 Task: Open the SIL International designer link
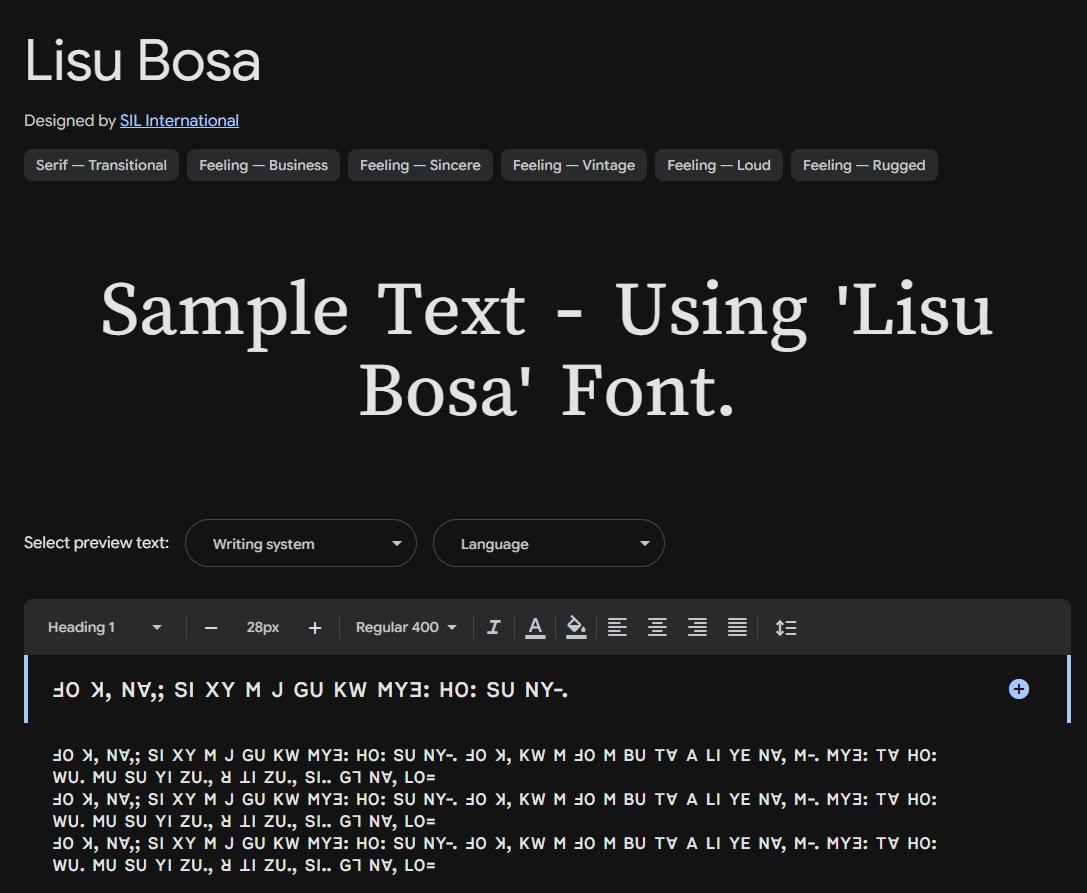click(x=179, y=121)
